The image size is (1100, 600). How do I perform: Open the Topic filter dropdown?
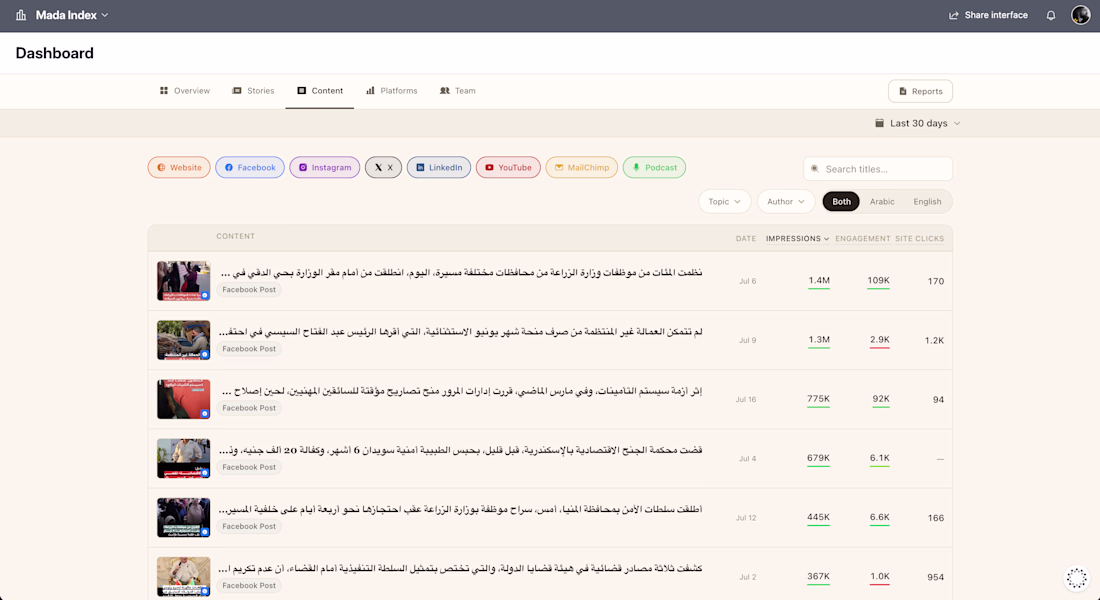725,201
